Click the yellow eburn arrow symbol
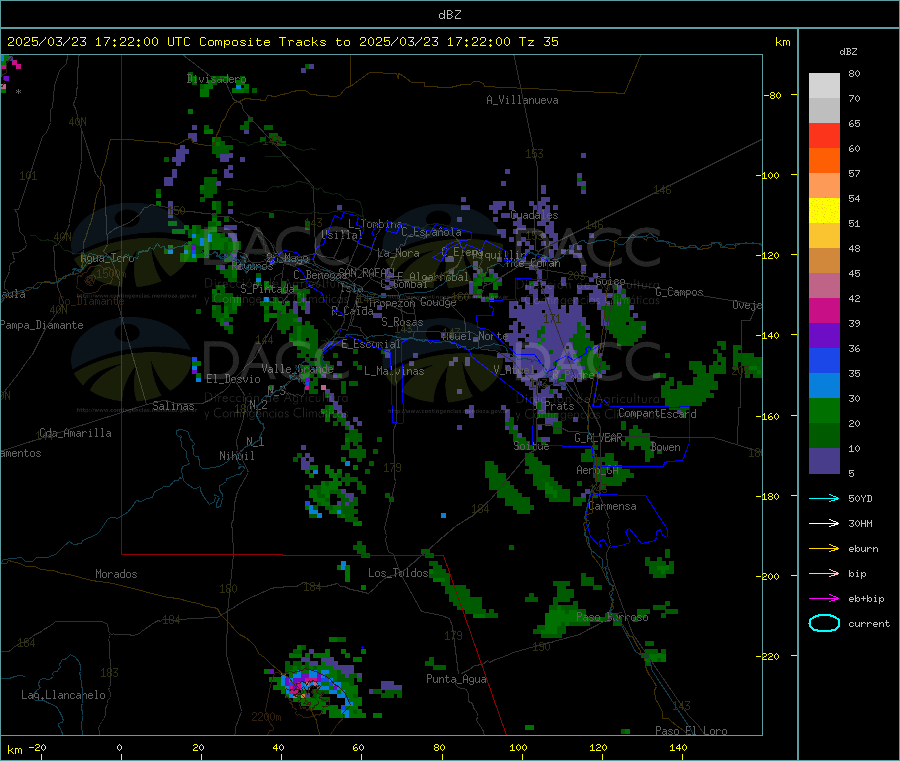900x761 pixels. pyautogui.click(x=824, y=549)
